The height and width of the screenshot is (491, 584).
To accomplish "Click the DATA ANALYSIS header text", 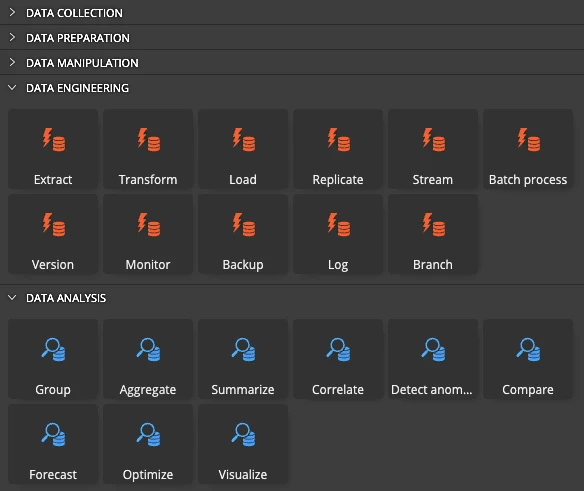I will [66, 298].
